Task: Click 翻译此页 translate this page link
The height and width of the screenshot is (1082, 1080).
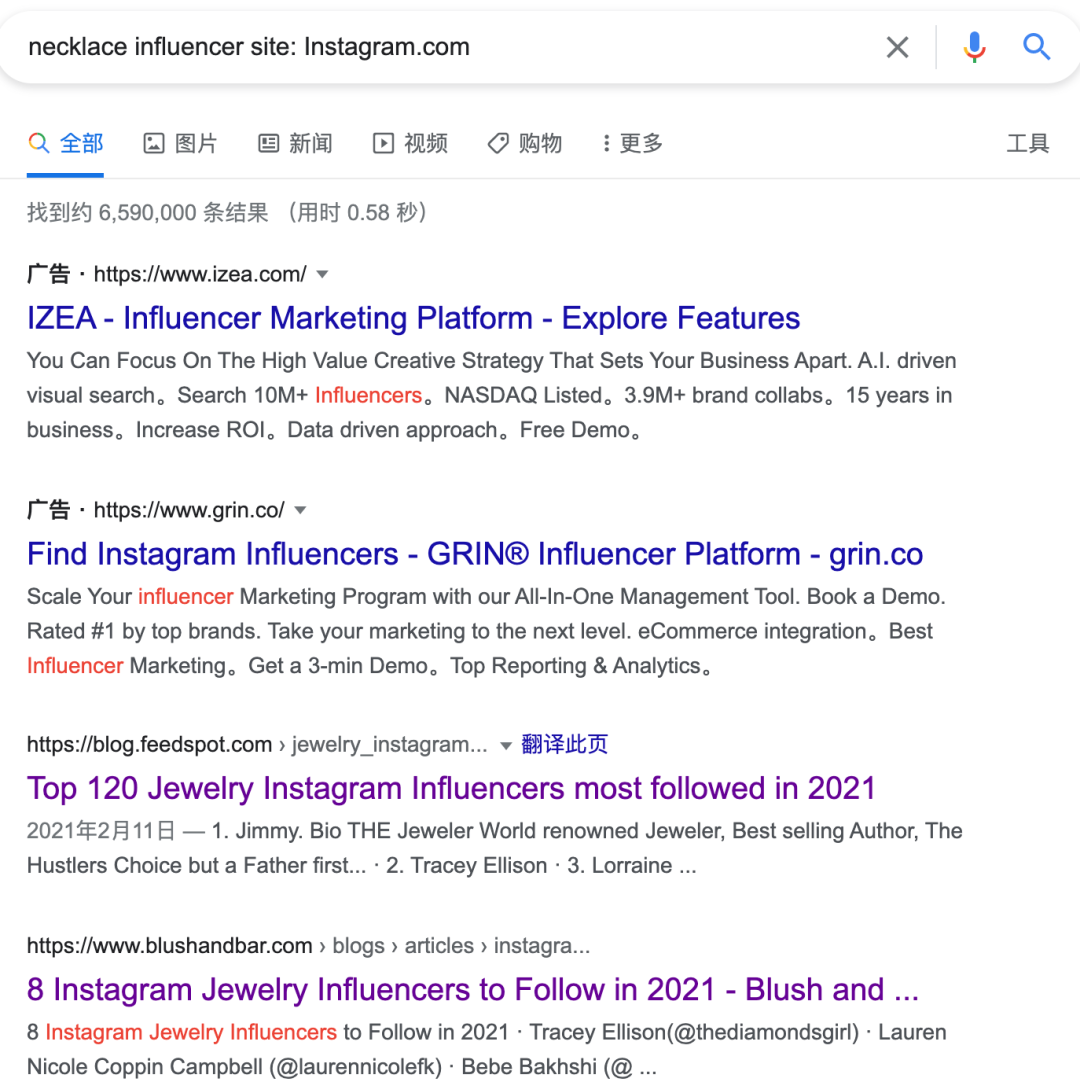Action: tap(564, 745)
